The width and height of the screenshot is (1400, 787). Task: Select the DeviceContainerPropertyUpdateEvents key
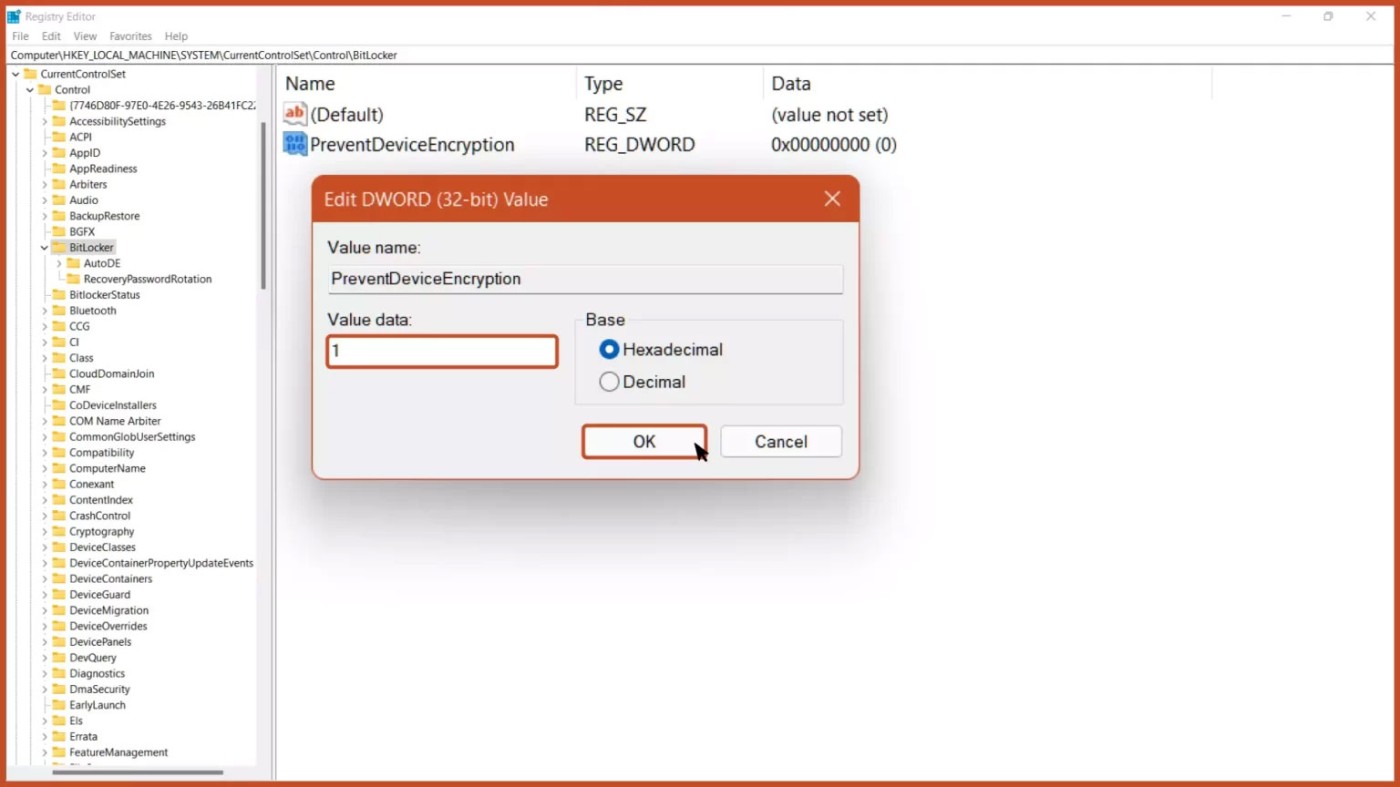coord(161,563)
